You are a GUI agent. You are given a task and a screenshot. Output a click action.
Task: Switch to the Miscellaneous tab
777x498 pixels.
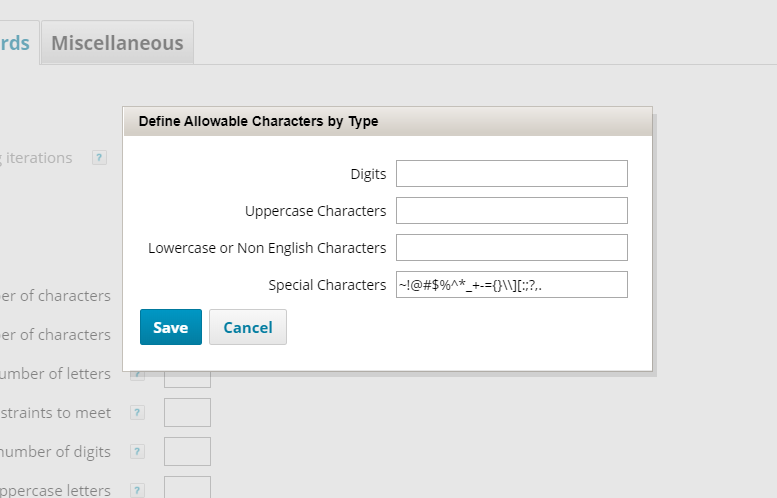point(117,43)
